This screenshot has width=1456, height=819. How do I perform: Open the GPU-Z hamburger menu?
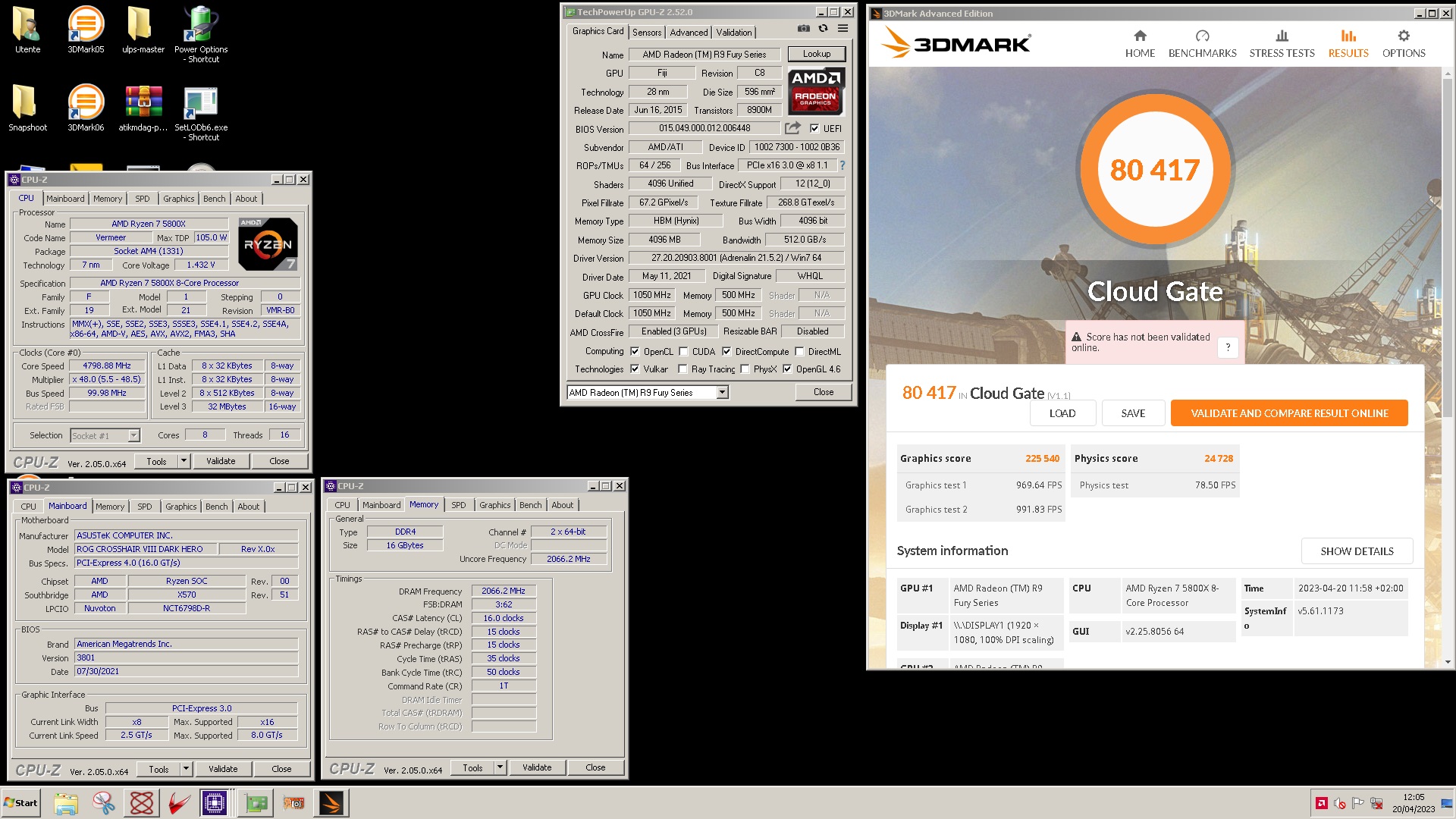843,29
